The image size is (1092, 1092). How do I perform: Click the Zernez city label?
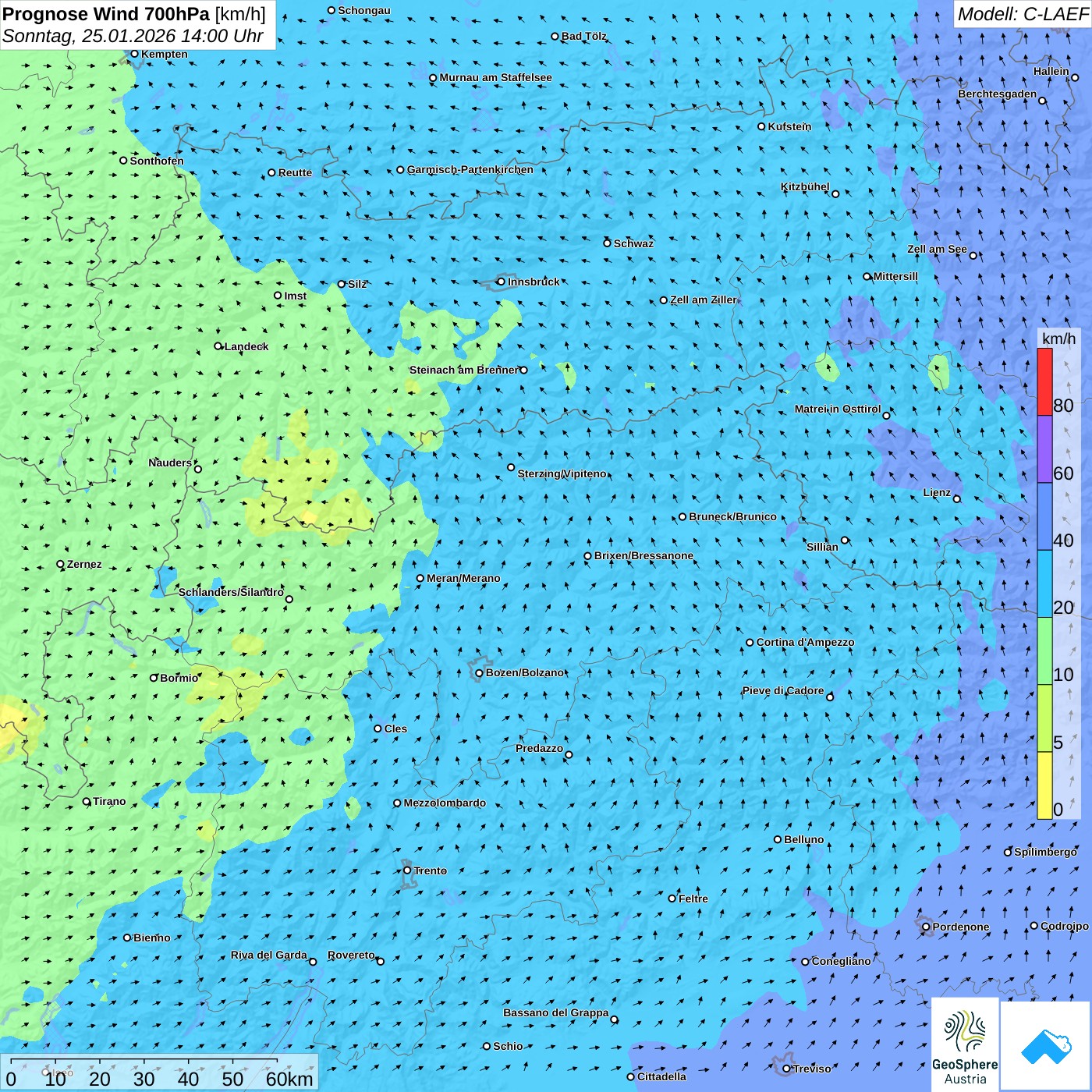(84, 564)
